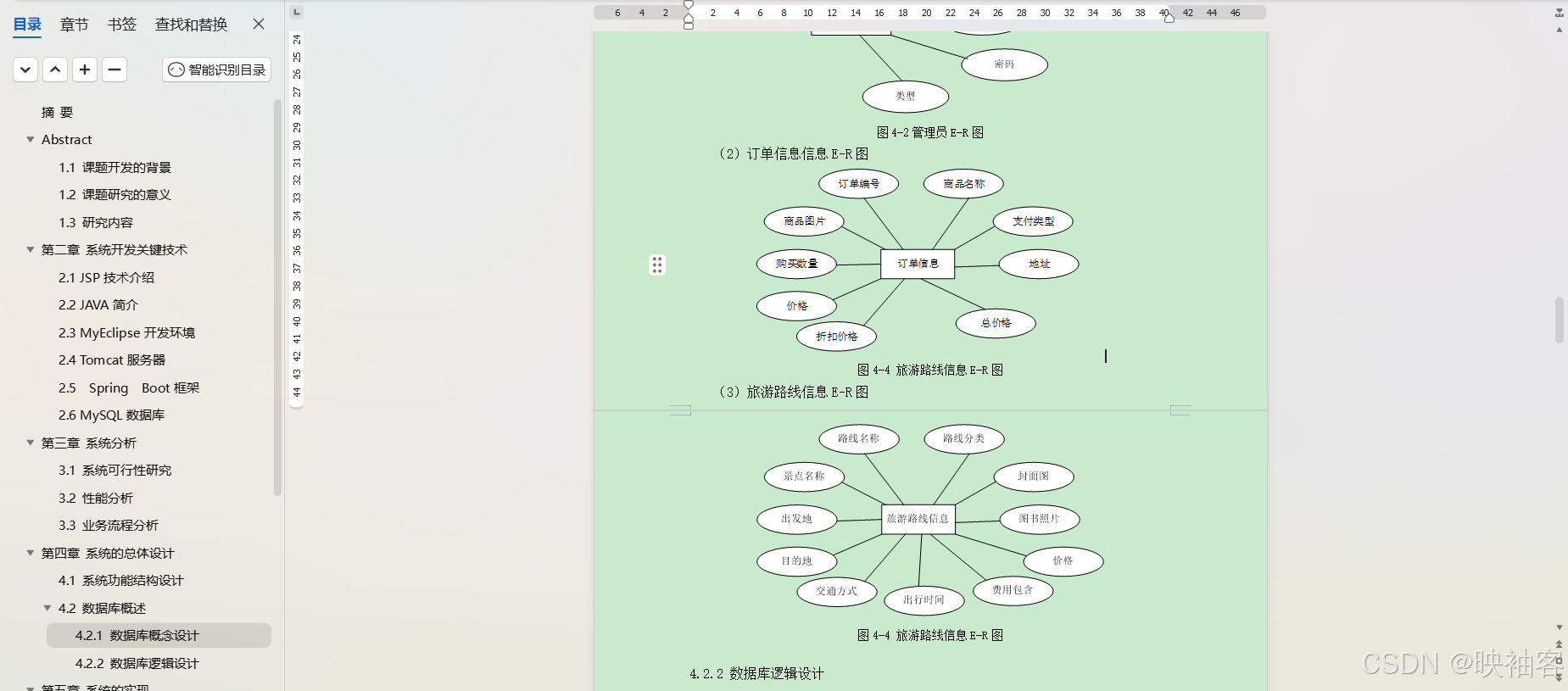Viewport: 1568px width, 691px height.
Task: Click 智能识别目录 button
Action: tap(217, 70)
